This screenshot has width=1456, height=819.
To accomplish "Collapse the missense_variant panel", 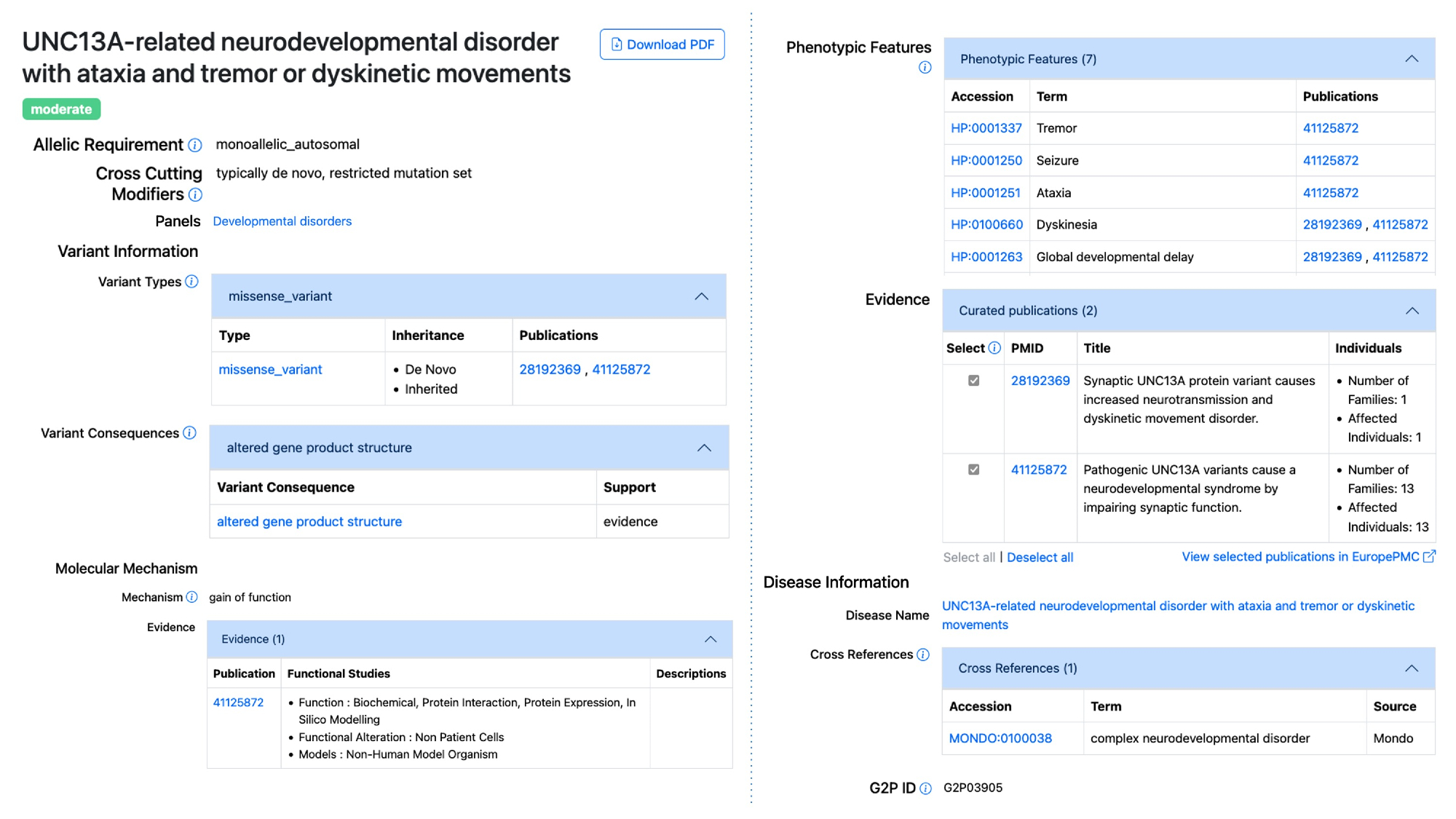I will [x=701, y=296].
